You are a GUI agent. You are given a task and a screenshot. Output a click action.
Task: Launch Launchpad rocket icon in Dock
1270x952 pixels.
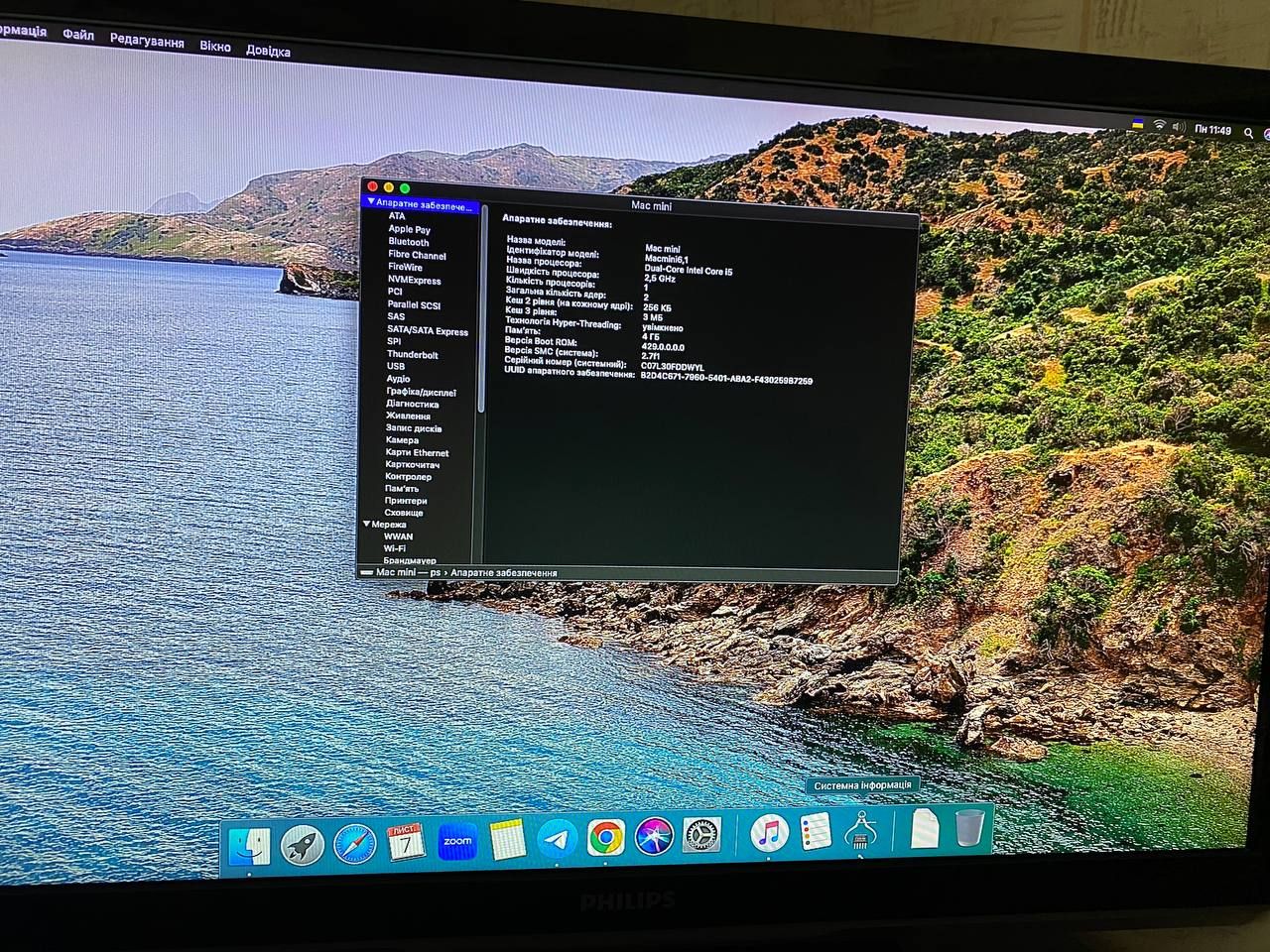pyautogui.click(x=303, y=845)
